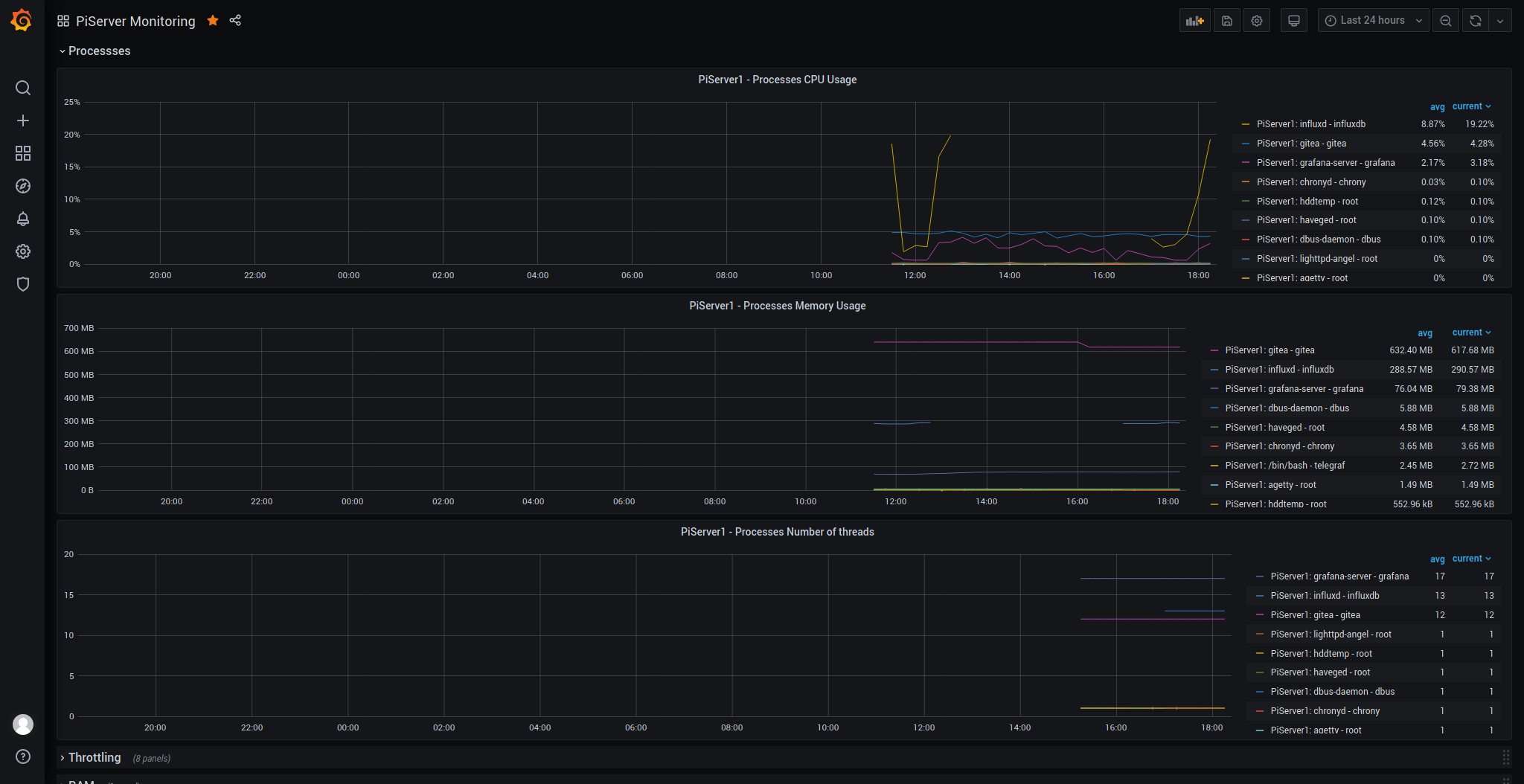Toggle gitea - gitea series in CPU legend
The width and height of the screenshot is (1524, 784).
click(x=1302, y=144)
